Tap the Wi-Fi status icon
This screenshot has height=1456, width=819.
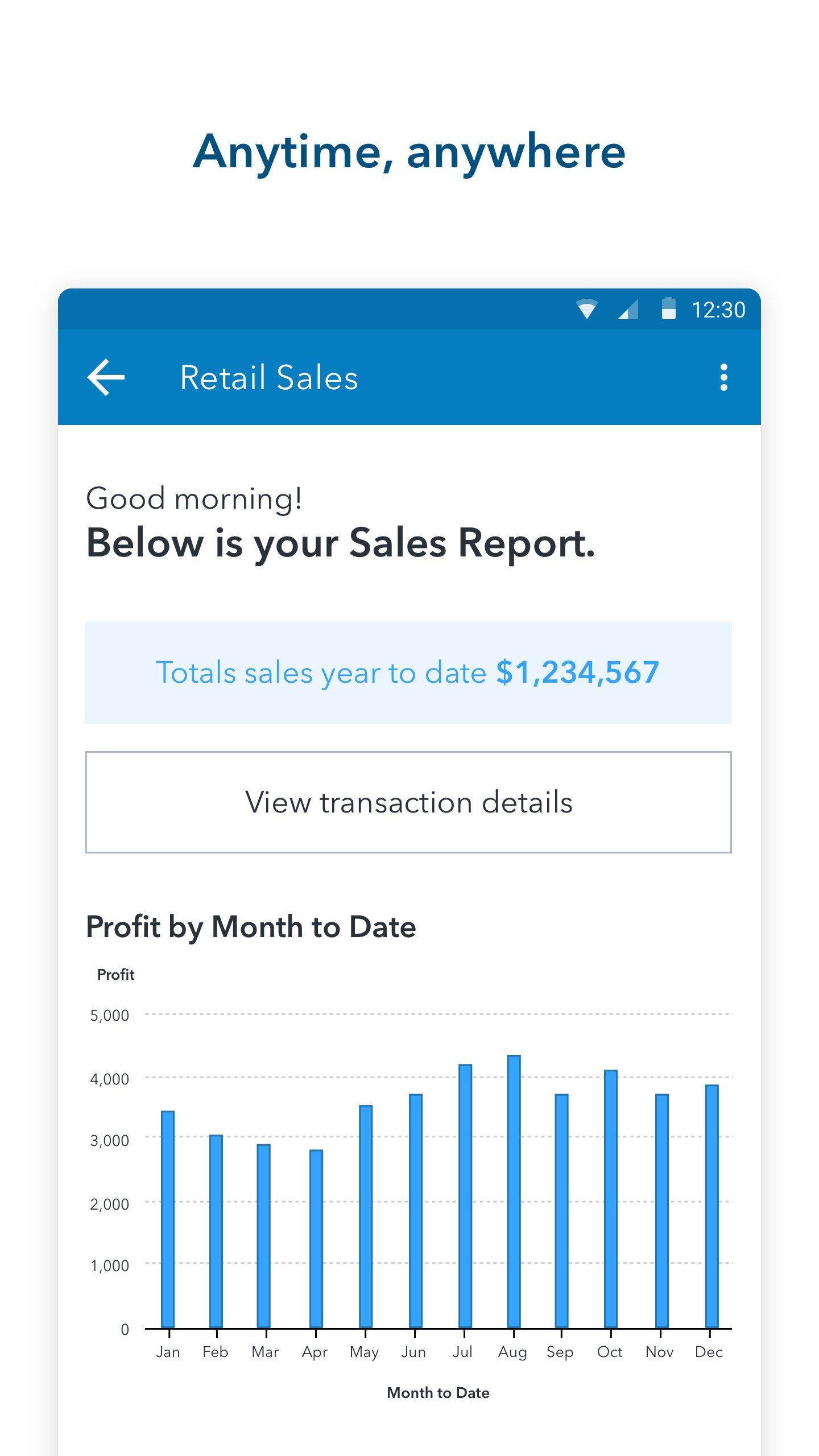[x=586, y=310]
